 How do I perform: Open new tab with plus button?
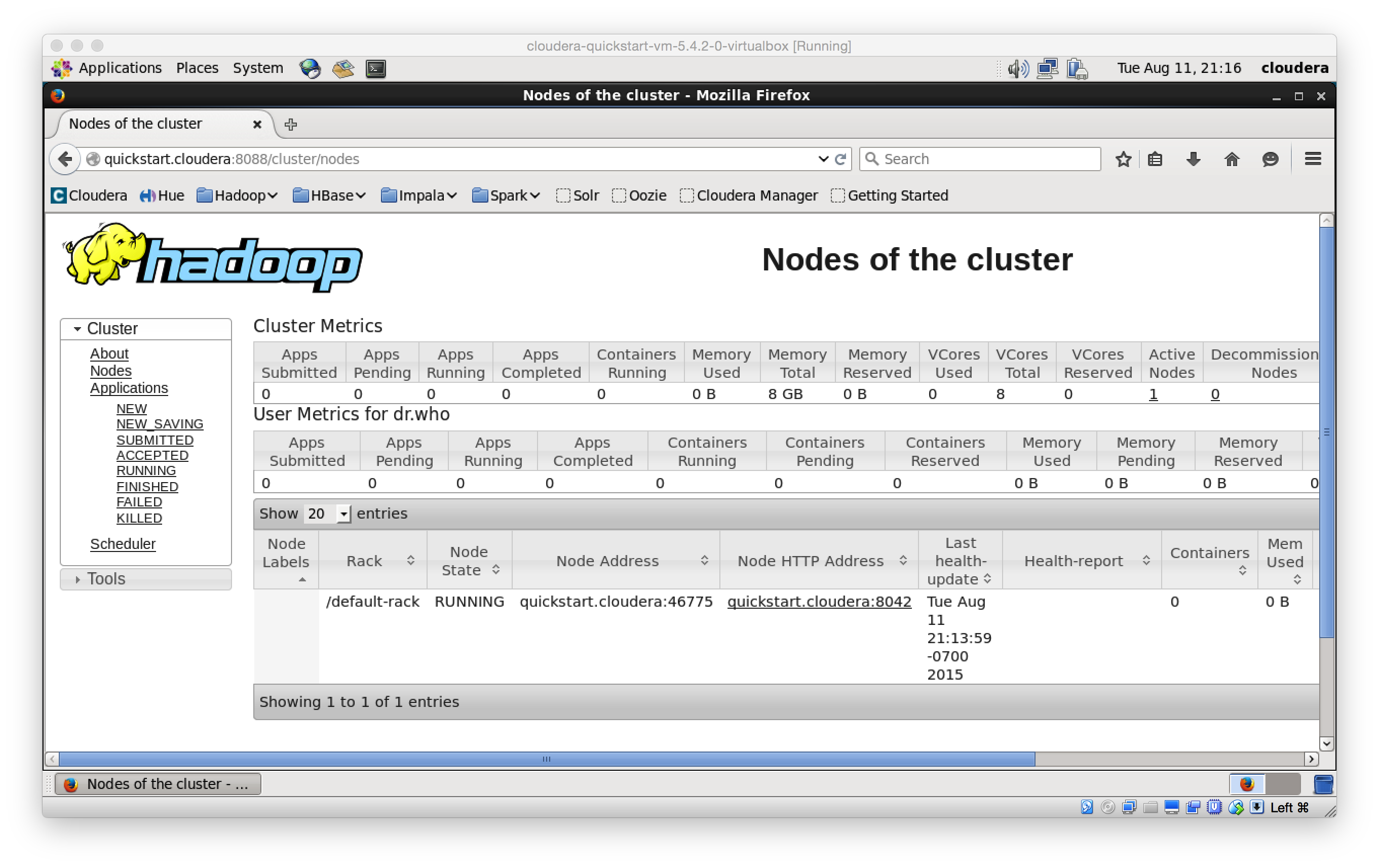tap(291, 124)
